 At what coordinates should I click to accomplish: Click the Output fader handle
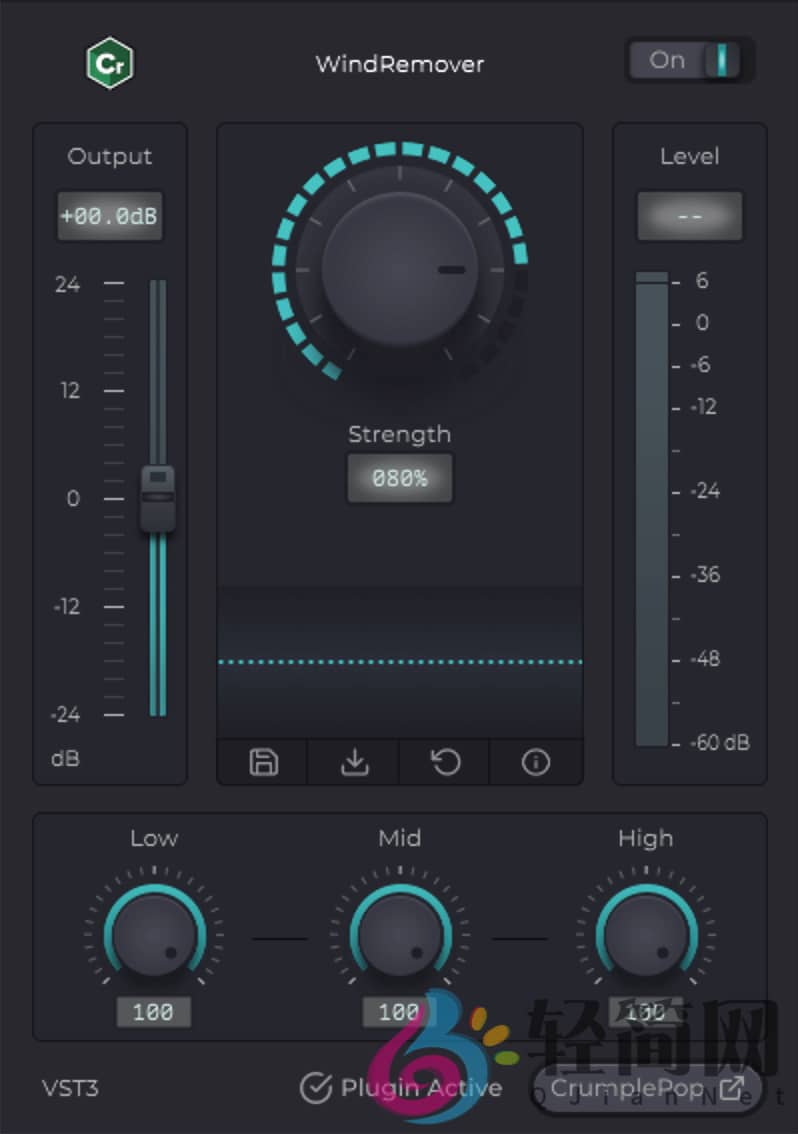coord(157,498)
